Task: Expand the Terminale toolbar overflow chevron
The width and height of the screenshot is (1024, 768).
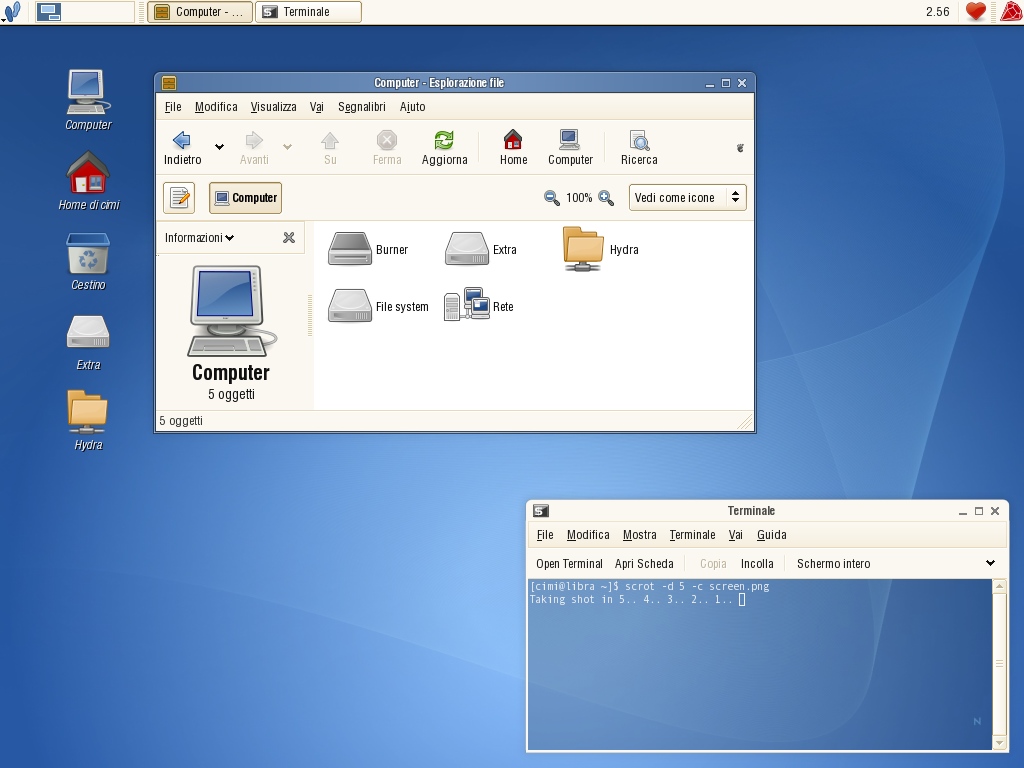Action: (990, 563)
